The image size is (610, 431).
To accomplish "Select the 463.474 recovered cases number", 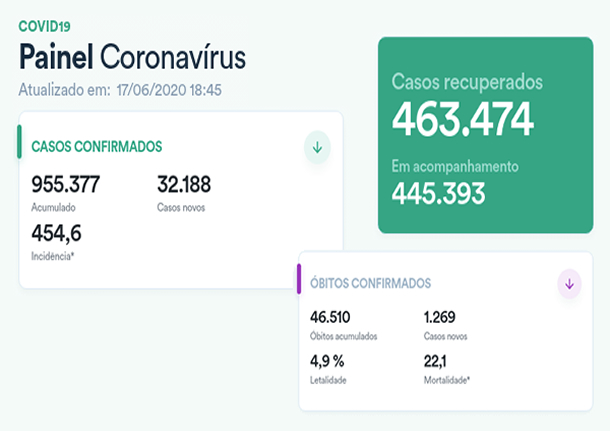I will tap(463, 119).
